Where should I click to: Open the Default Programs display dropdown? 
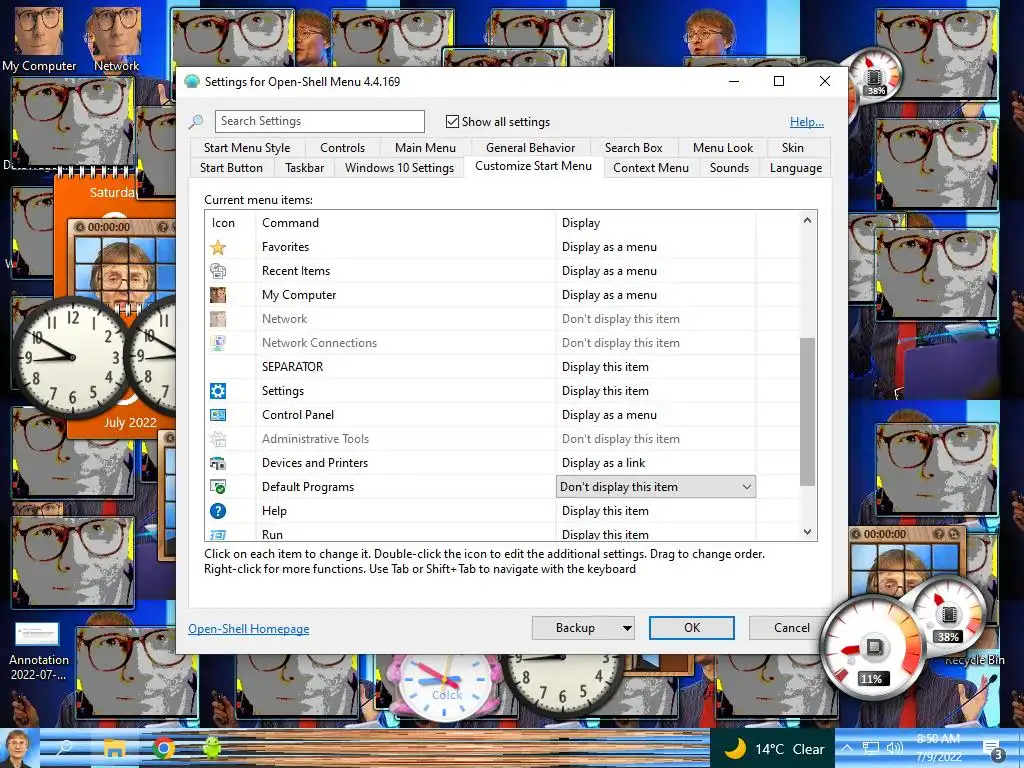(x=656, y=487)
